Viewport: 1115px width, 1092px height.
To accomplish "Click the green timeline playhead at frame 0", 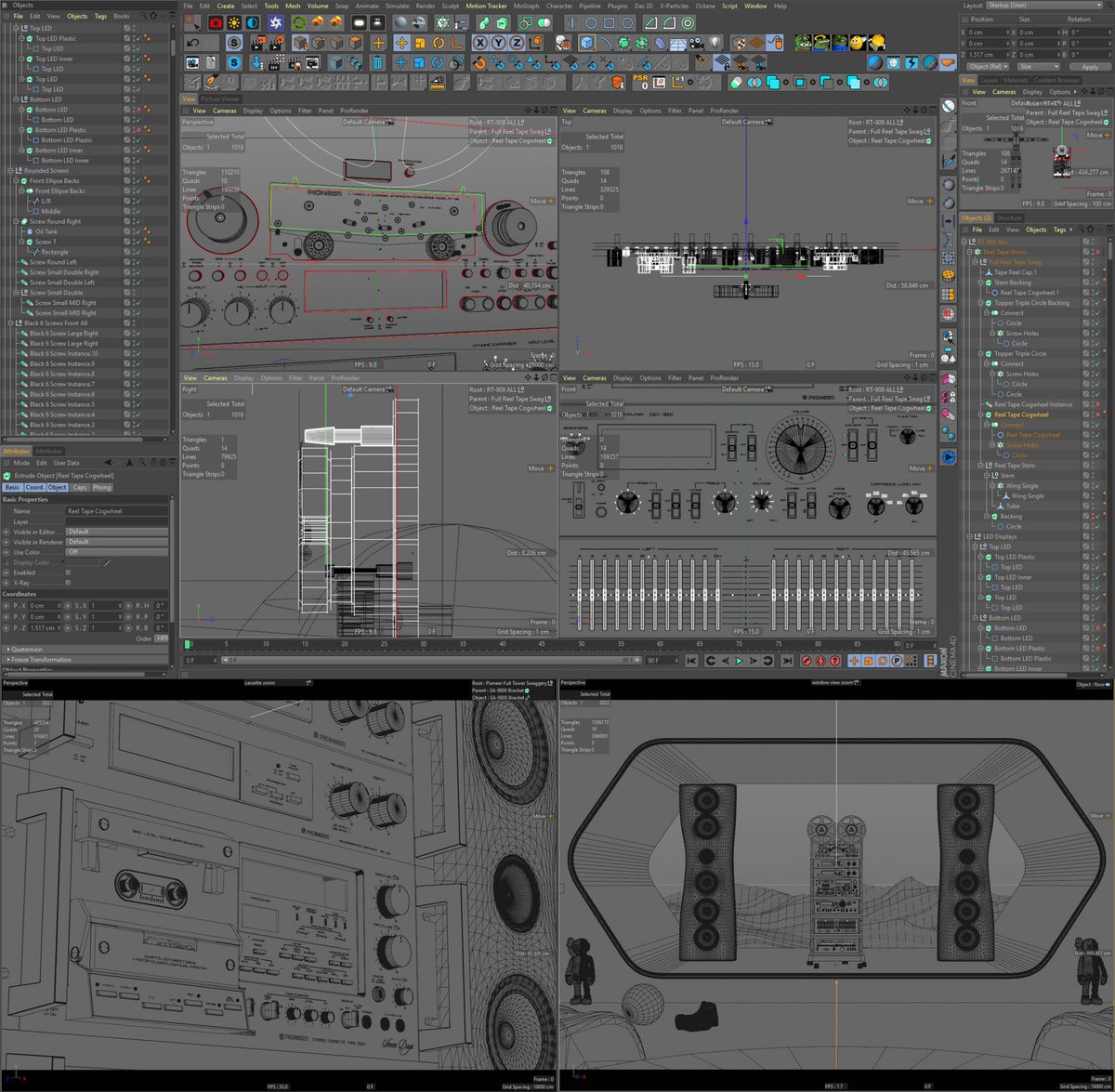I will [x=187, y=643].
